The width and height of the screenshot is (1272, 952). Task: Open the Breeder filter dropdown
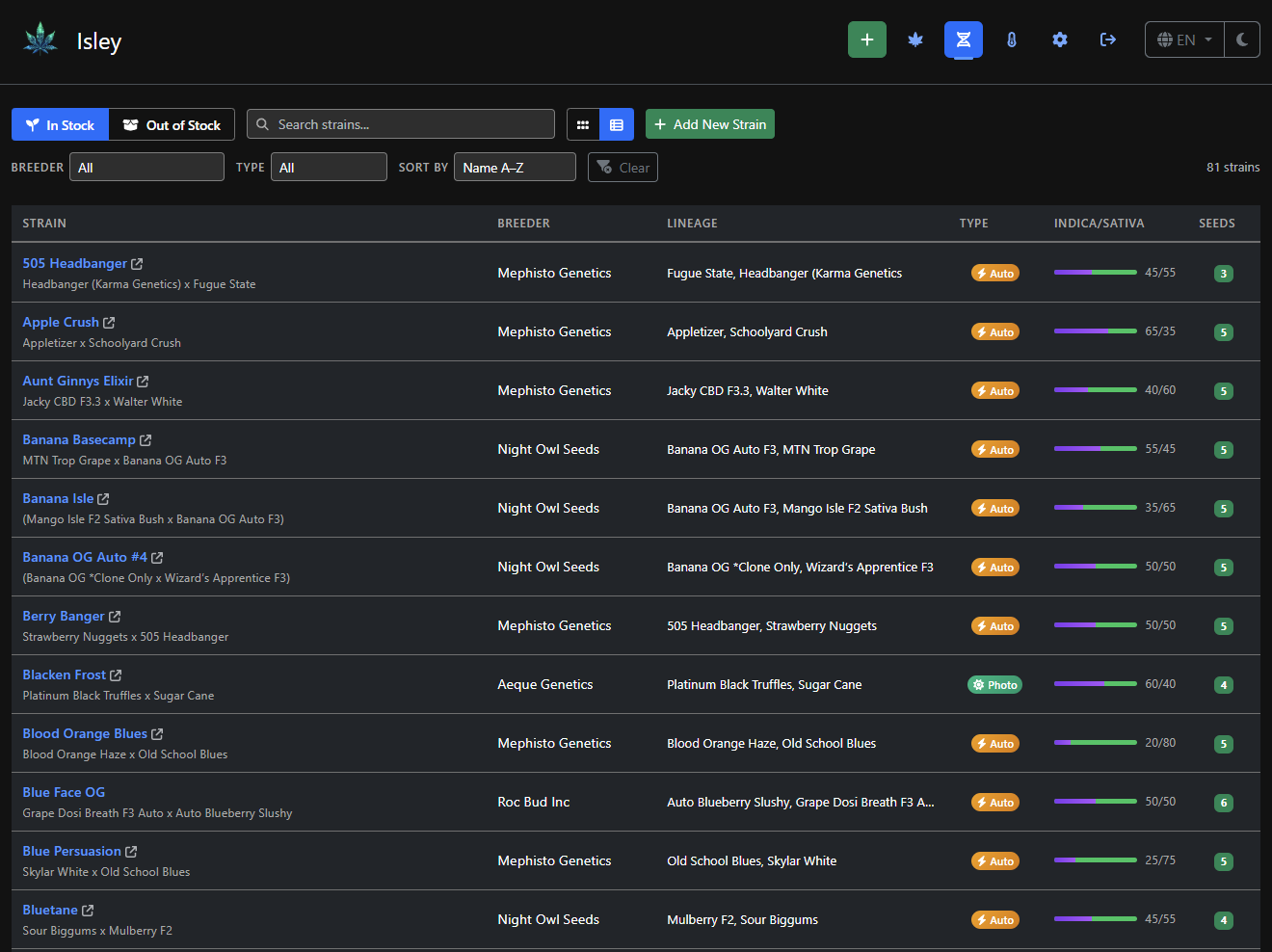point(146,168)
